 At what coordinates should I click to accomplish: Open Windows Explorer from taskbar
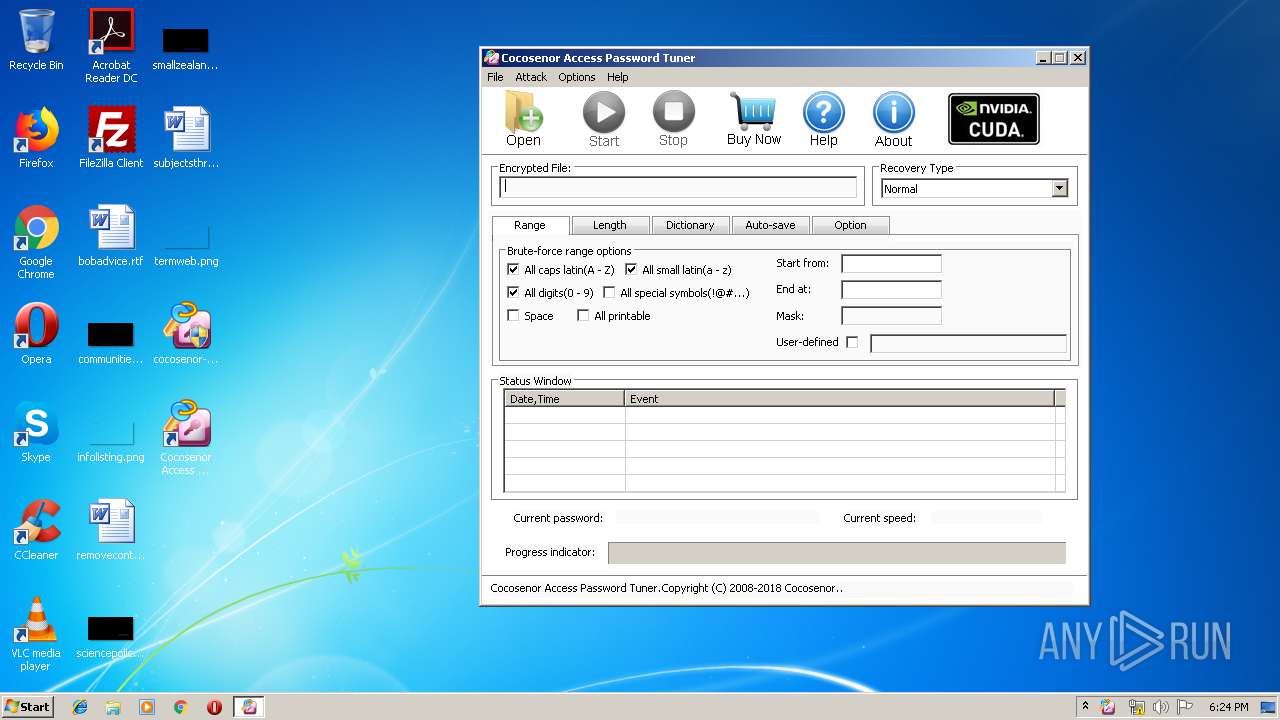click(113, 707)
